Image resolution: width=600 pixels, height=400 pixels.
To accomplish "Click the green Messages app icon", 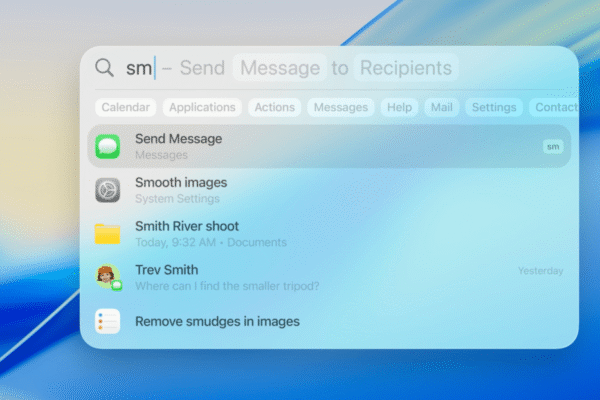I will 107,146.
